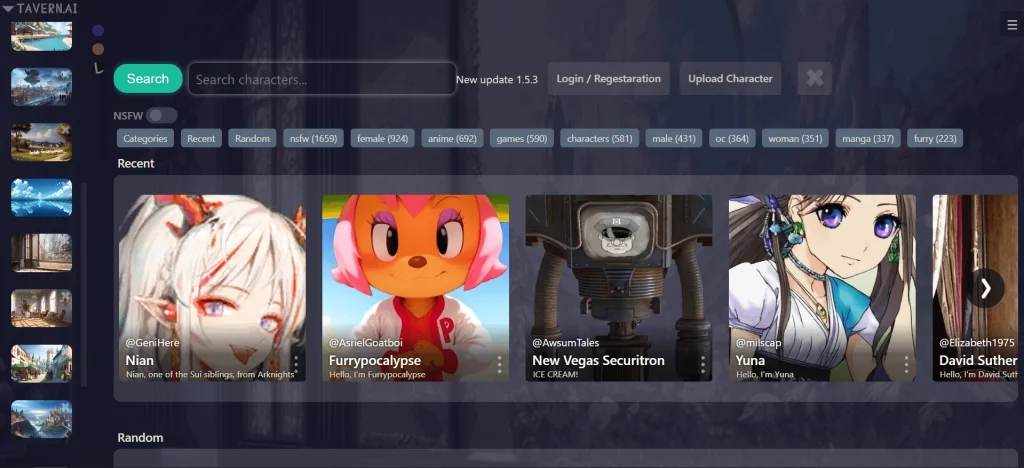The height and width of the screenshot is (468, 1024).
Task: Filter by characters (581) tag
Action: click(x=600, y=138)
